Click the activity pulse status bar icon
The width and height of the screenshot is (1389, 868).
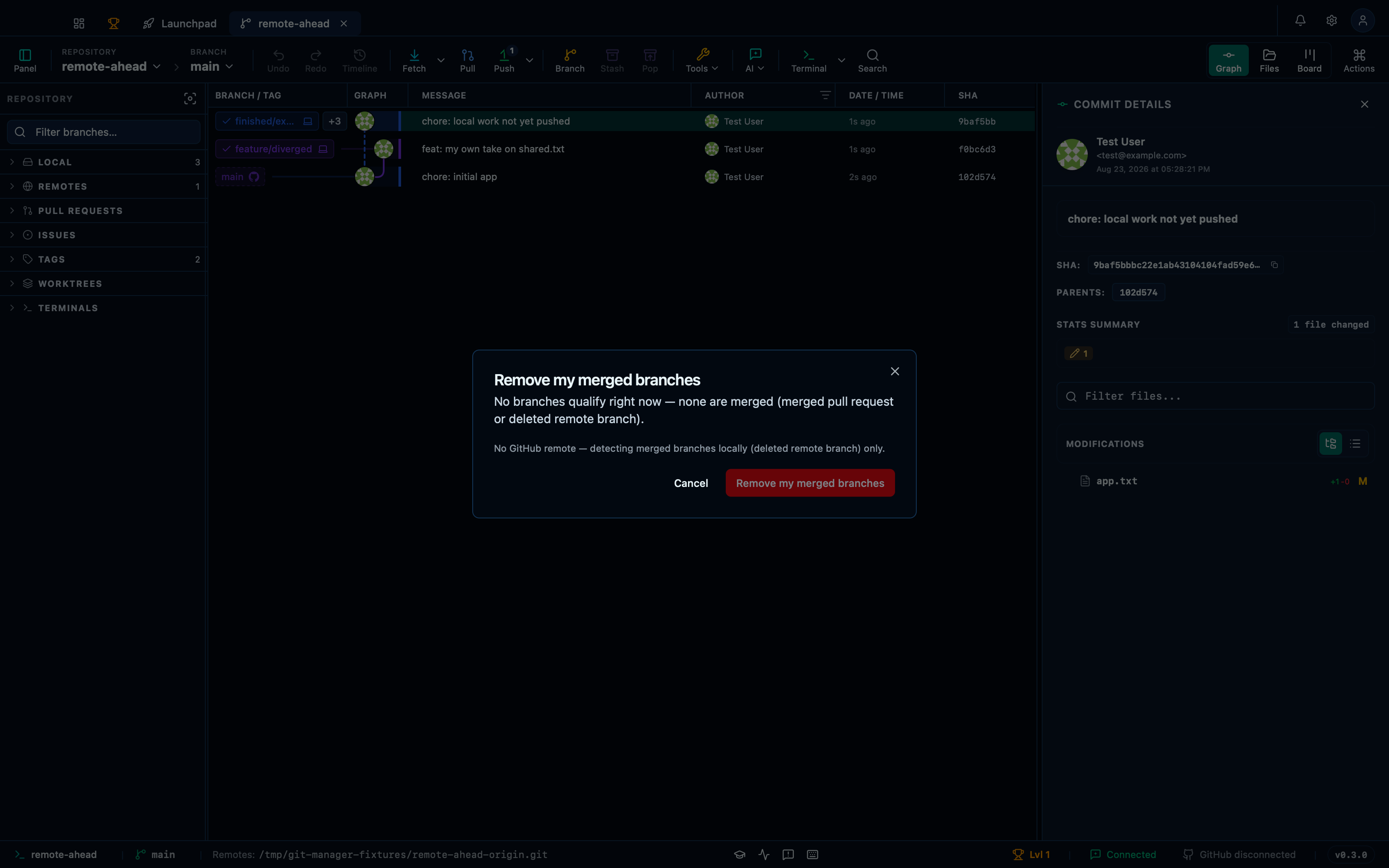coord(764,854)
